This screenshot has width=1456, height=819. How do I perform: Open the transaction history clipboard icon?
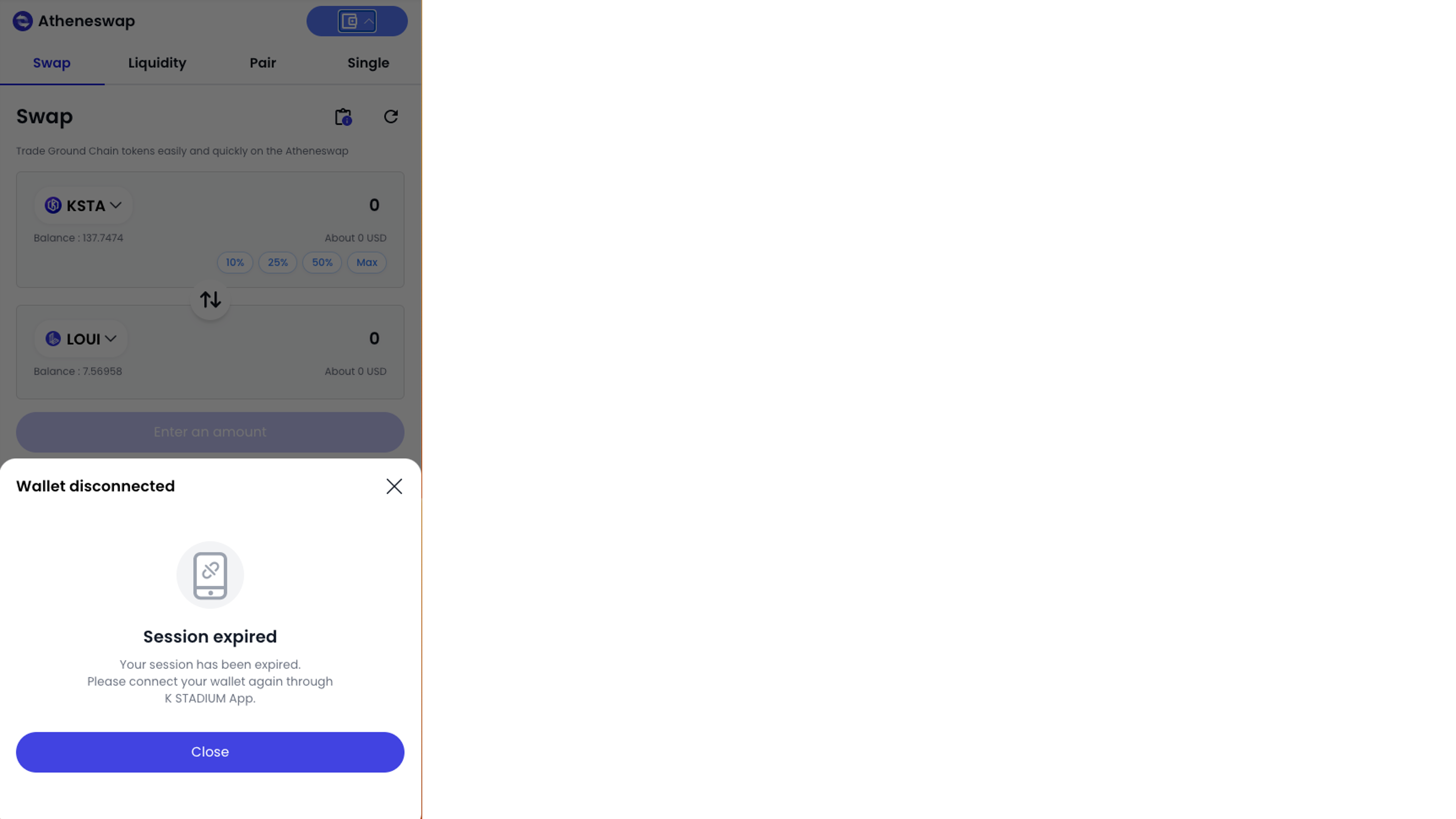343,117
